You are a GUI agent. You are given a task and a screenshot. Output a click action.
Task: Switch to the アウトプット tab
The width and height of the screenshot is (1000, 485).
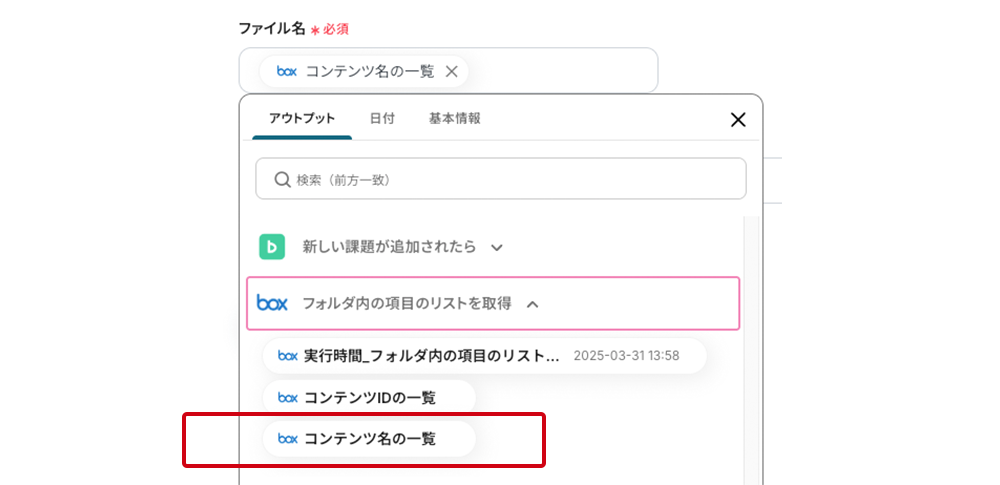click(x=301, y=118)
